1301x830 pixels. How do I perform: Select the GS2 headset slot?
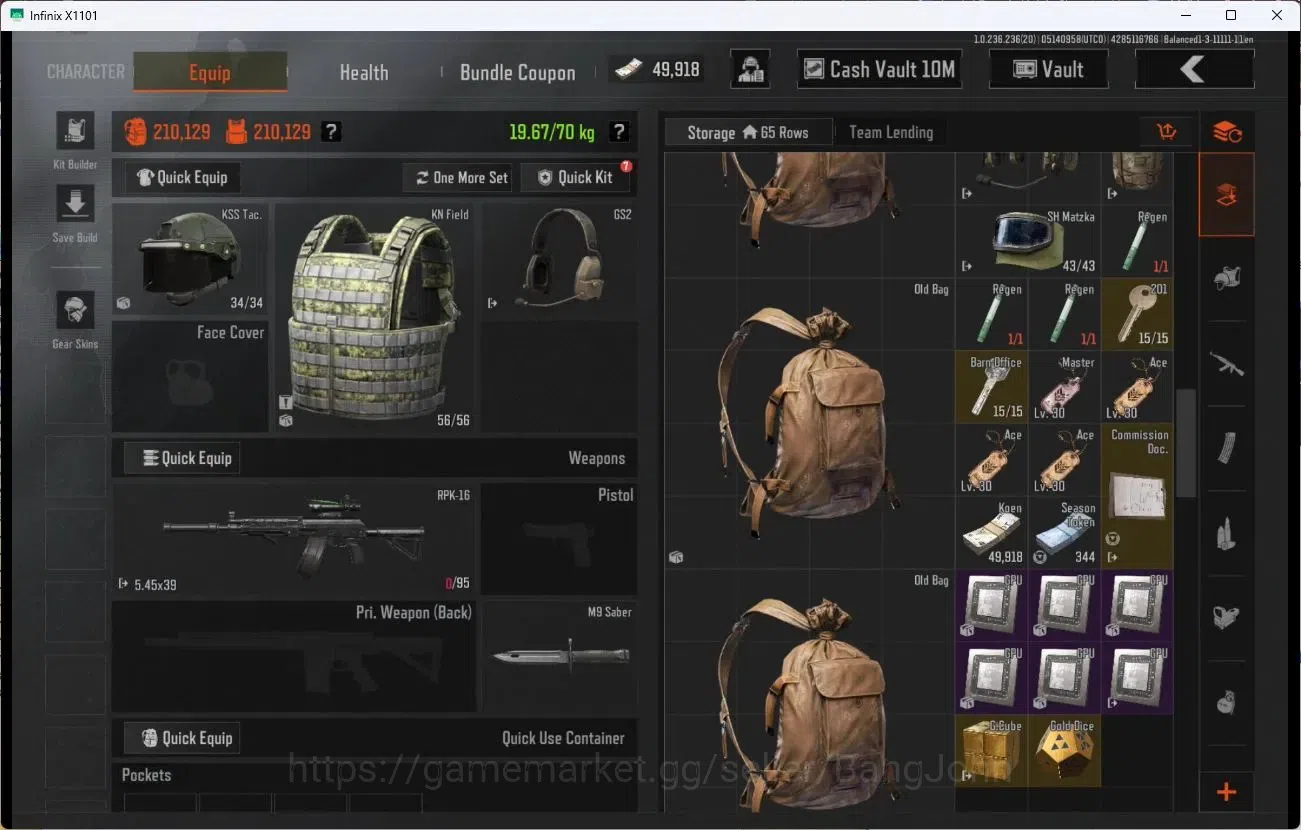click(x=559, y=260)
